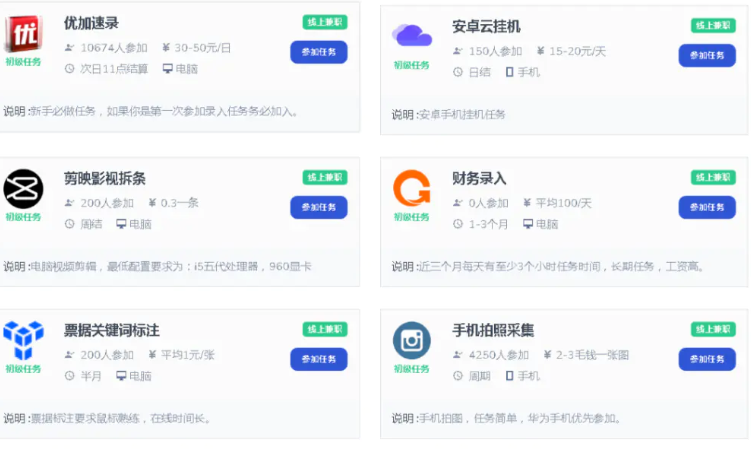Click the 10674人参加 text
This screenshot has width=751, height=449.
114,47
